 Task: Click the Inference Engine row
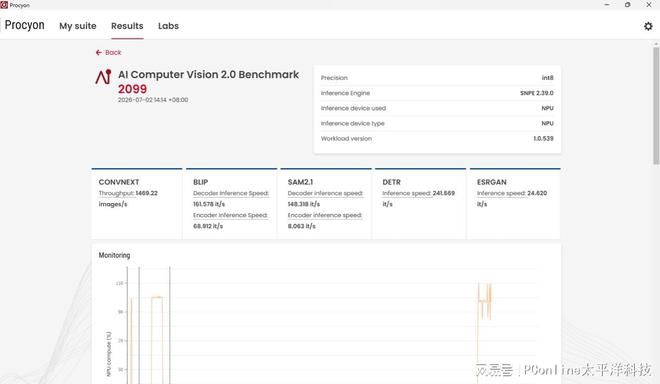click(437, 93)
